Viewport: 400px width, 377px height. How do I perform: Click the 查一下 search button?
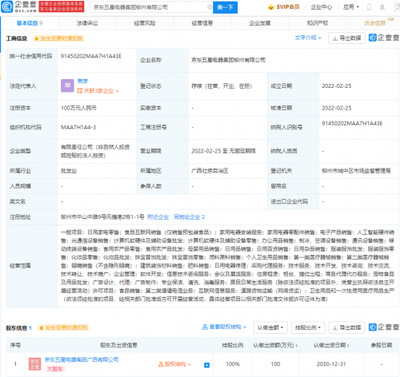[225, 7]
